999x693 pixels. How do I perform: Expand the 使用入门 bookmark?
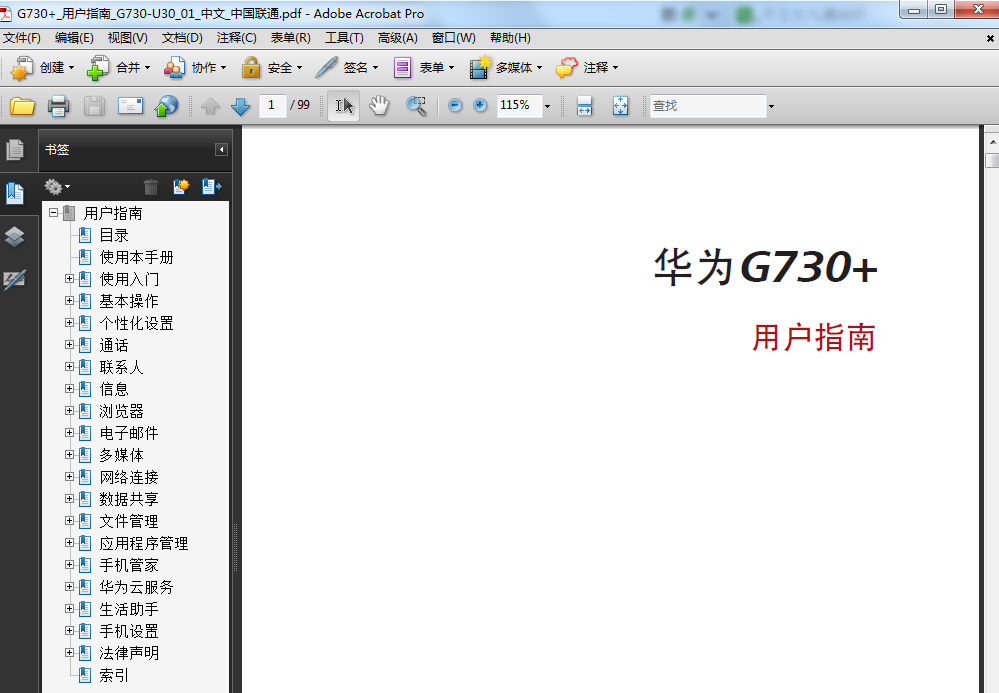coord(69,278)
